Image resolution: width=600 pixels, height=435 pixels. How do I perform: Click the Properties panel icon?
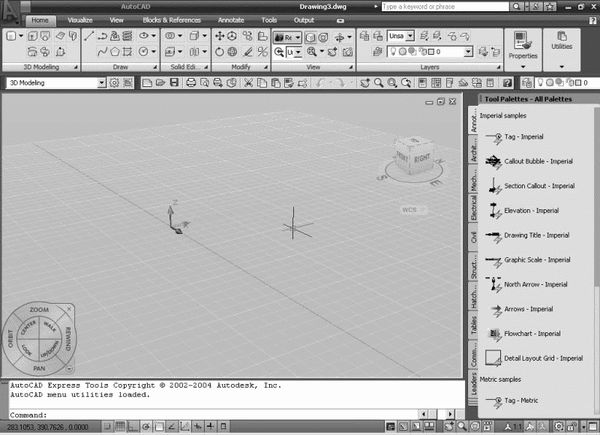tap(523, 41)
